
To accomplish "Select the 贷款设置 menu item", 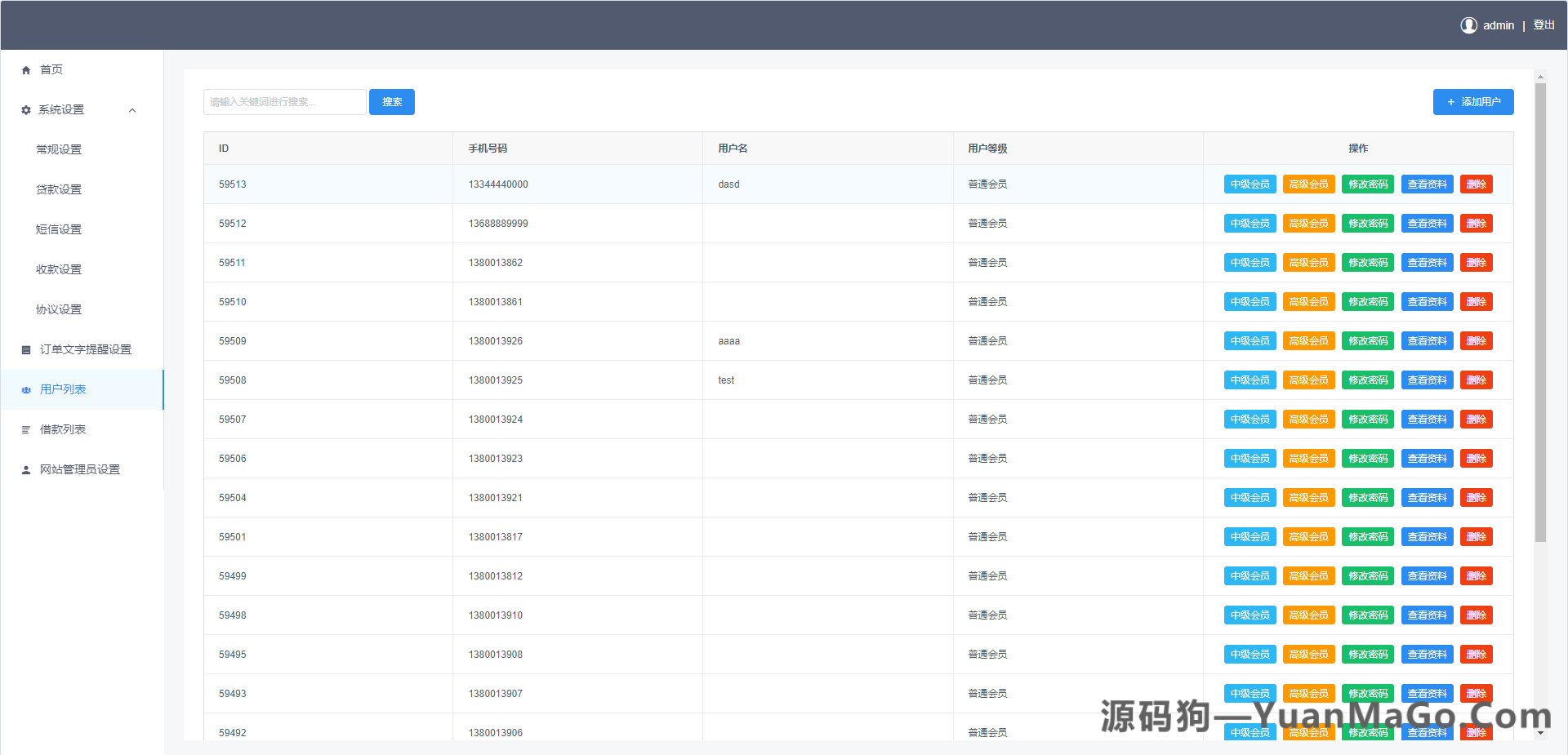I will pos(58,189).
